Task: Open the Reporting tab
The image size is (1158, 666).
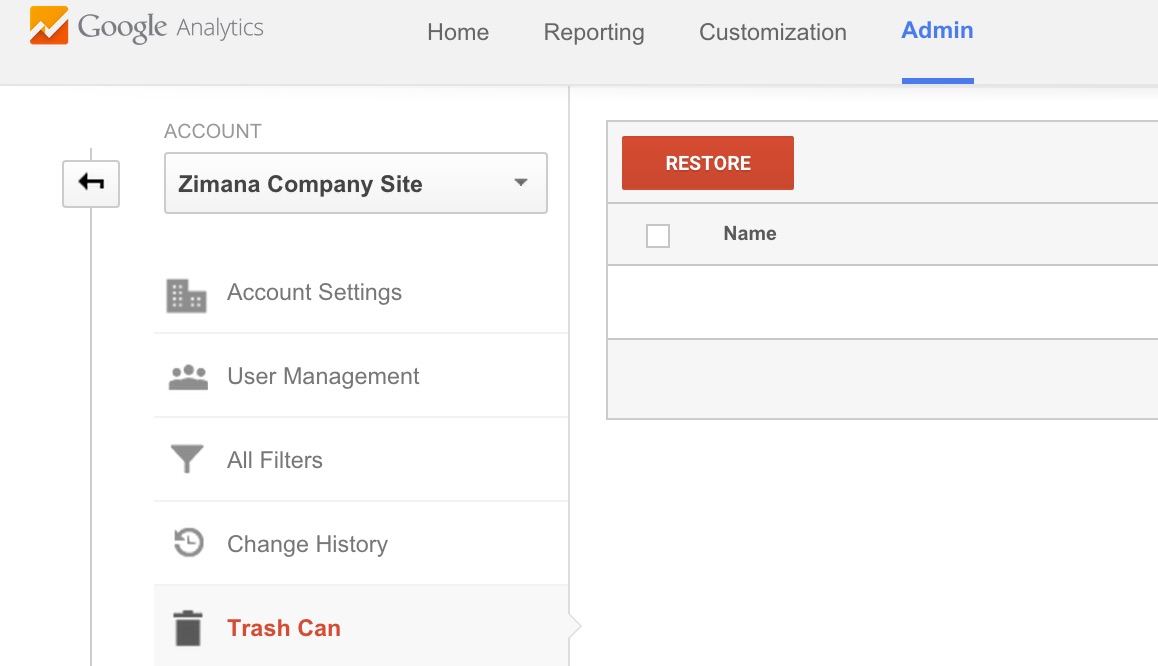Action: pyautogui.click(x=594, y=32)
